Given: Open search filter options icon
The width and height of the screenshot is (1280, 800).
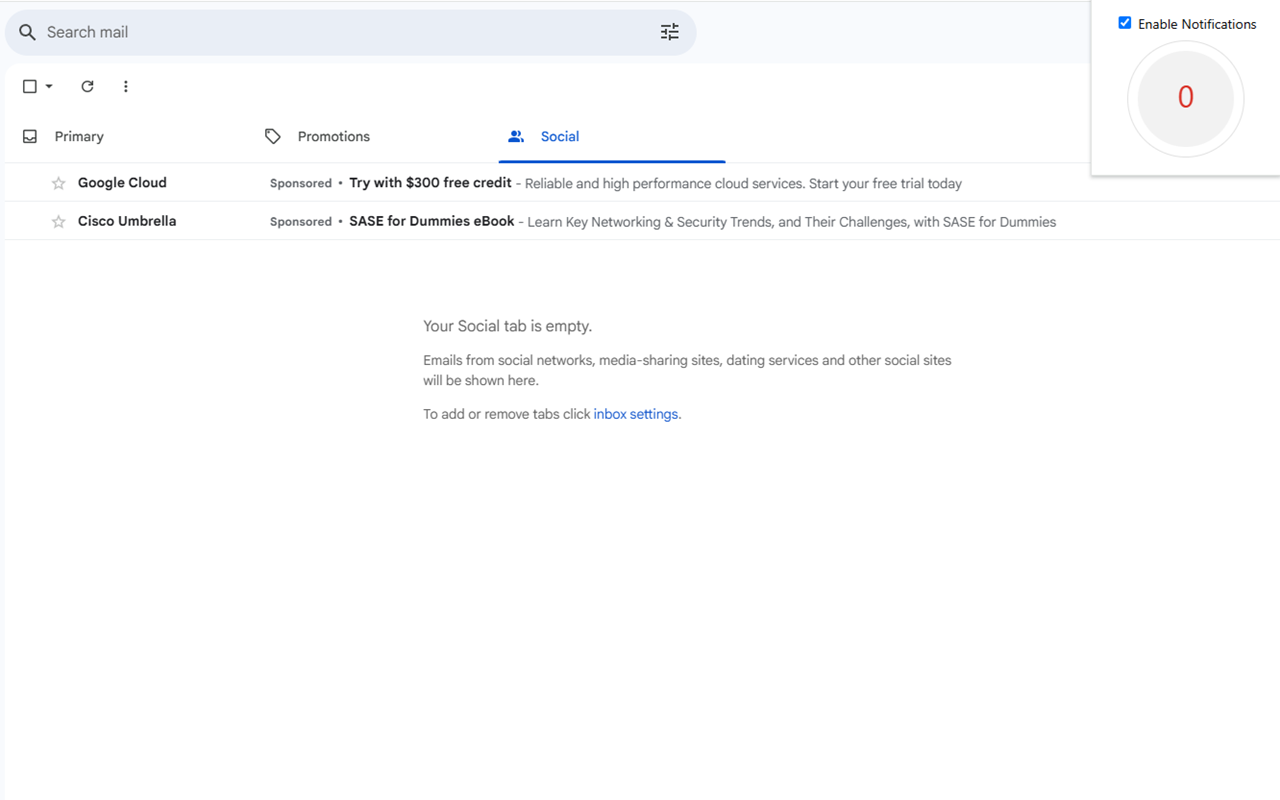Looking at the screenshot, I should 670,32.
